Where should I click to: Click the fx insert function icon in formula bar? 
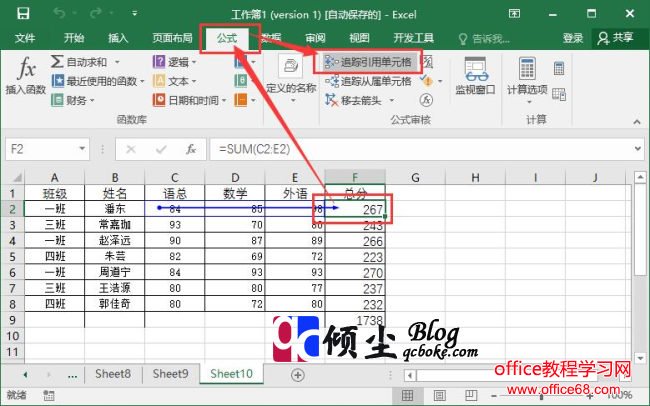(x=191, y=149)
